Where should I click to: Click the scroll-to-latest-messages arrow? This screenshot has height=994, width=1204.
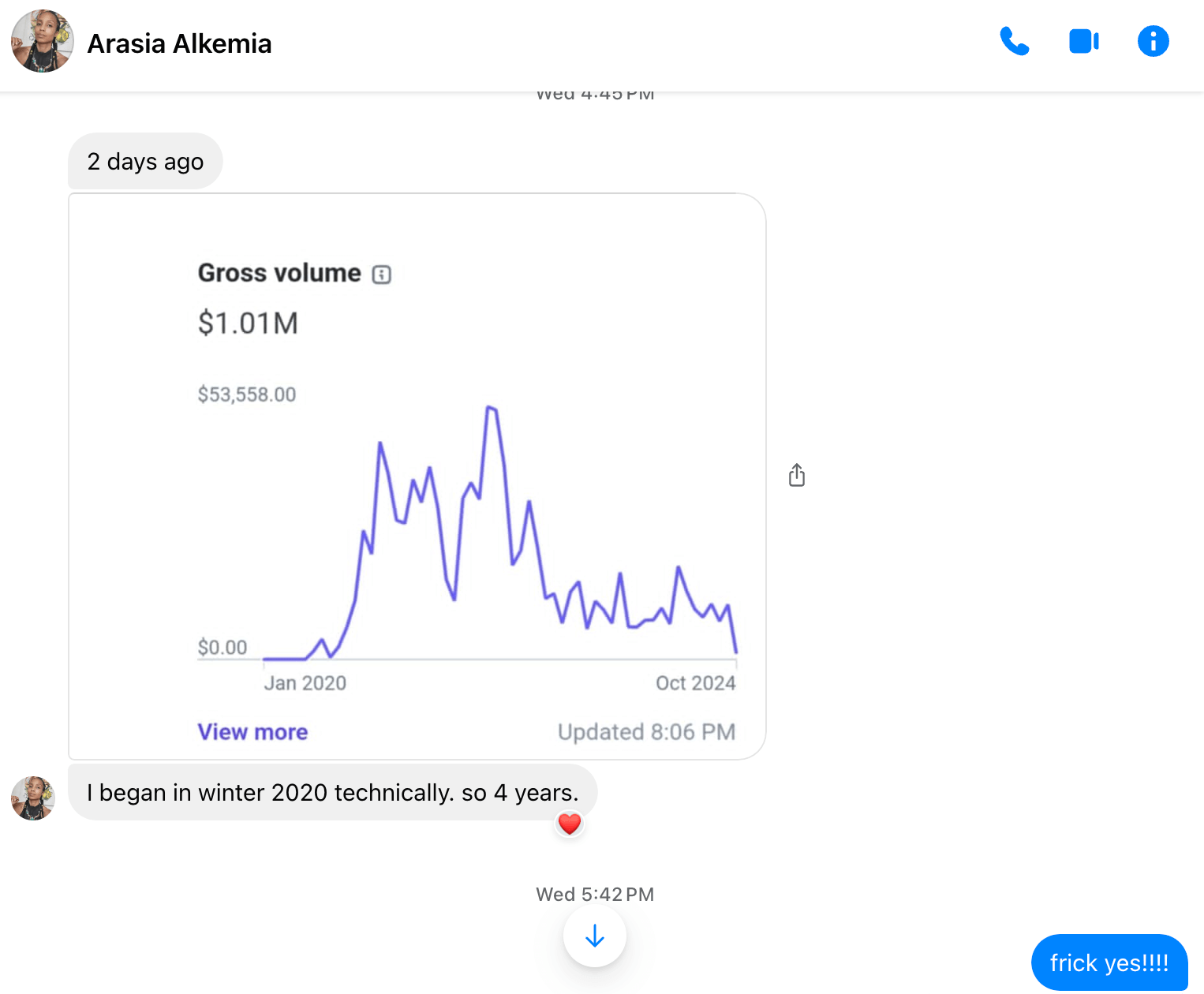594,936
